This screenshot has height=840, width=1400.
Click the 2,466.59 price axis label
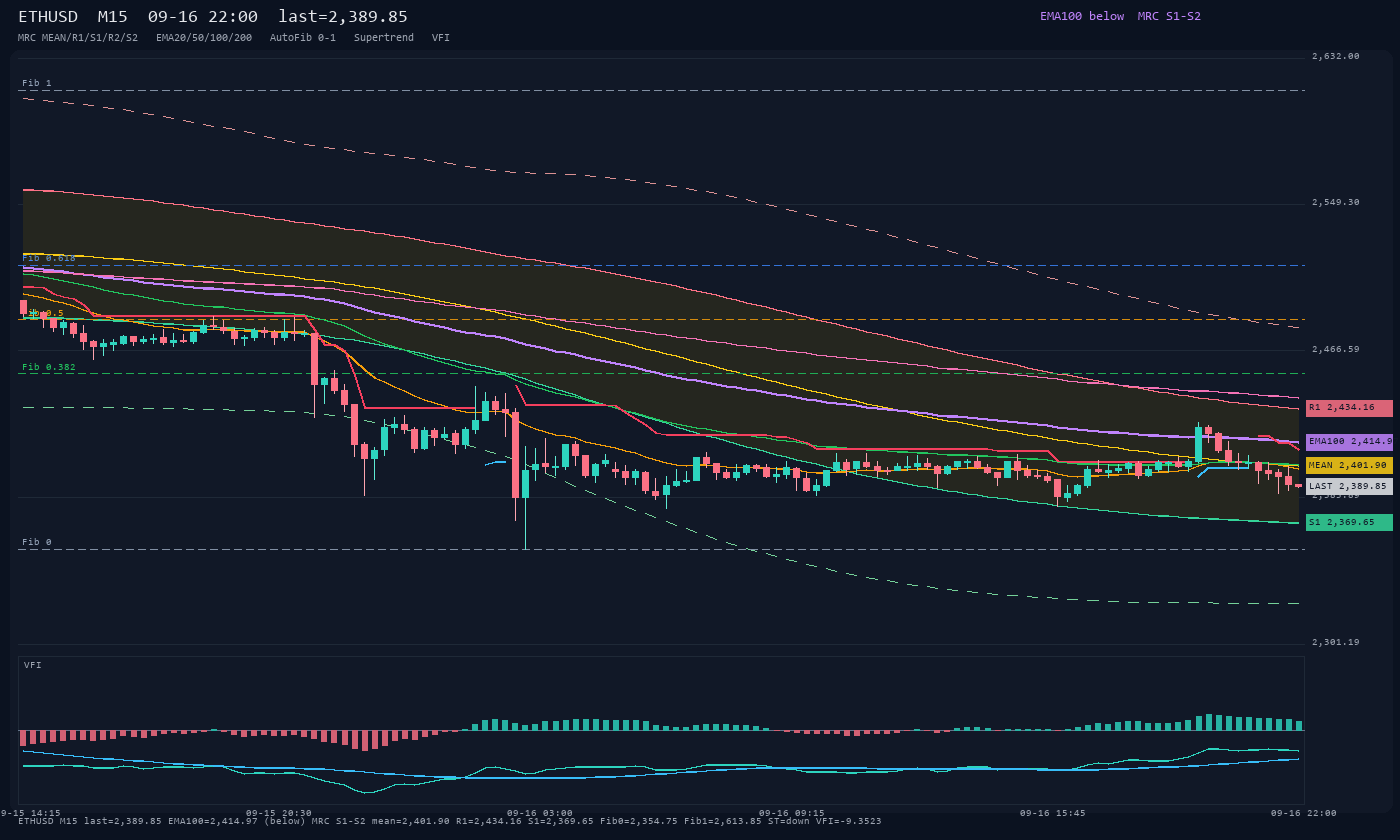[x=1336, y=349]
